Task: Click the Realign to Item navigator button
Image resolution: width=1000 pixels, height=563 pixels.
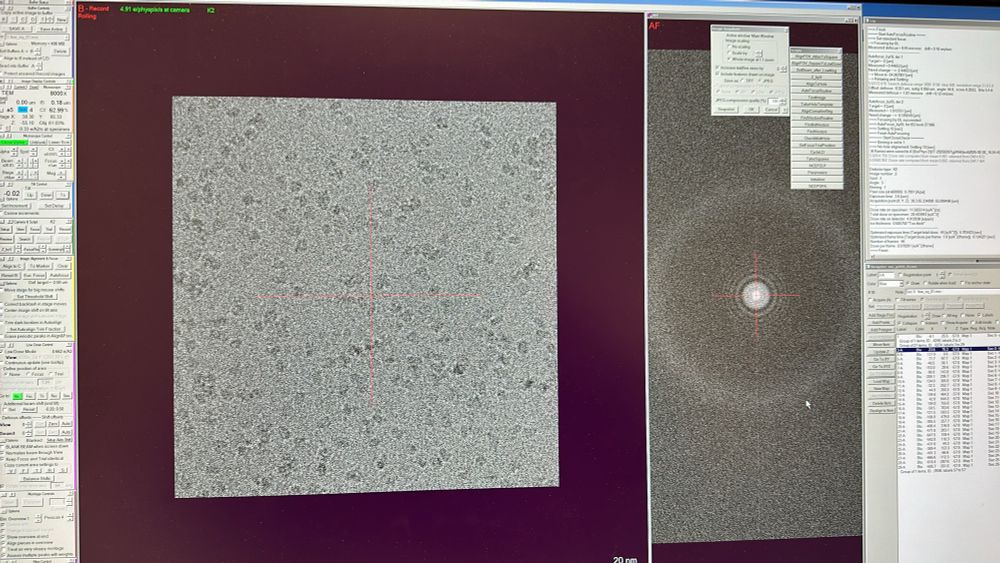Action: [x=881, y=411]
